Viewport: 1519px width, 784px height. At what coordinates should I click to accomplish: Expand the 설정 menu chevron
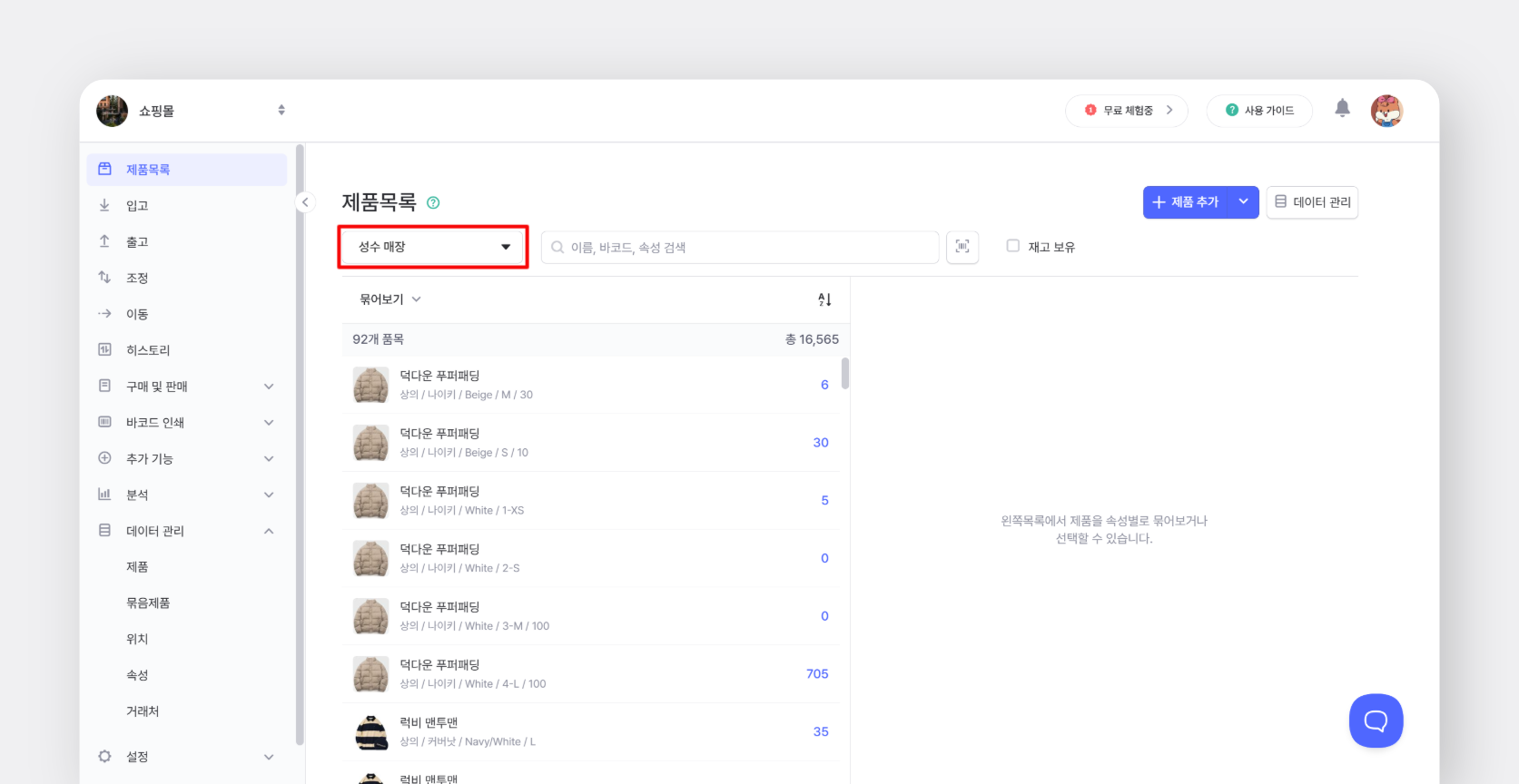269,757
